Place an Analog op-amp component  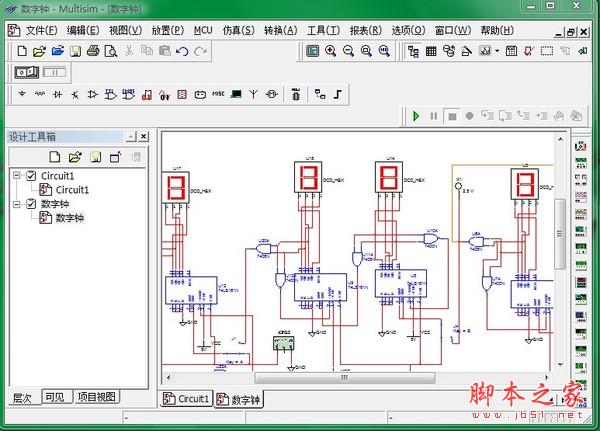[93, 94]
